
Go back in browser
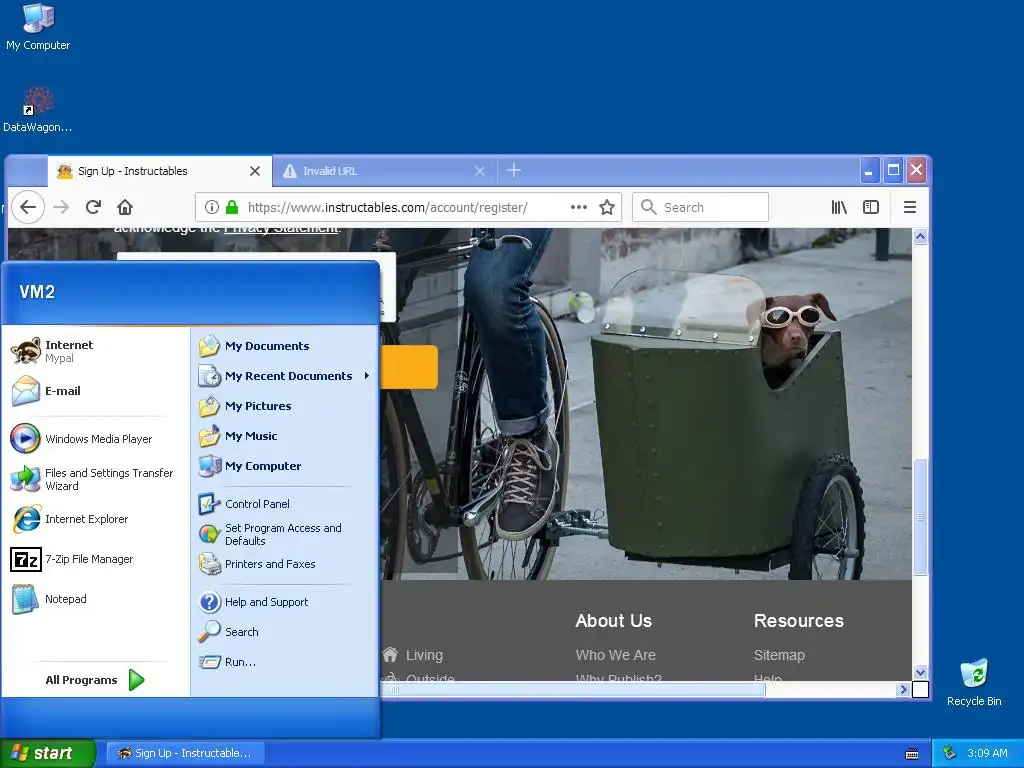point(27,207)
